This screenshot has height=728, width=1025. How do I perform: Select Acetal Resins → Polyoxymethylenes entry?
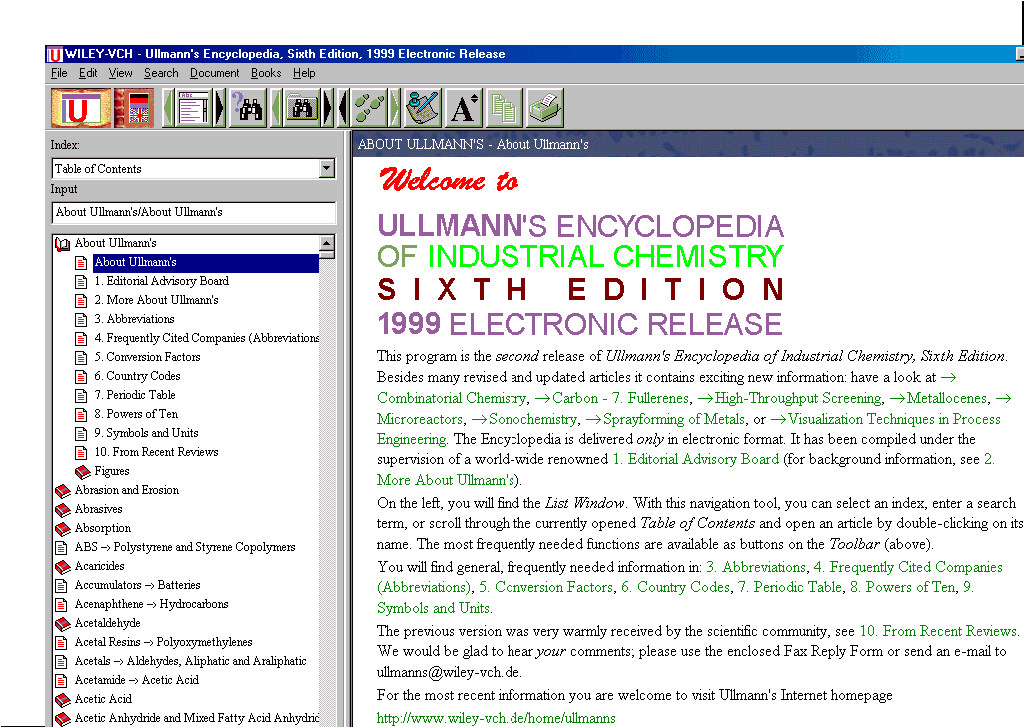pos(163,642)
